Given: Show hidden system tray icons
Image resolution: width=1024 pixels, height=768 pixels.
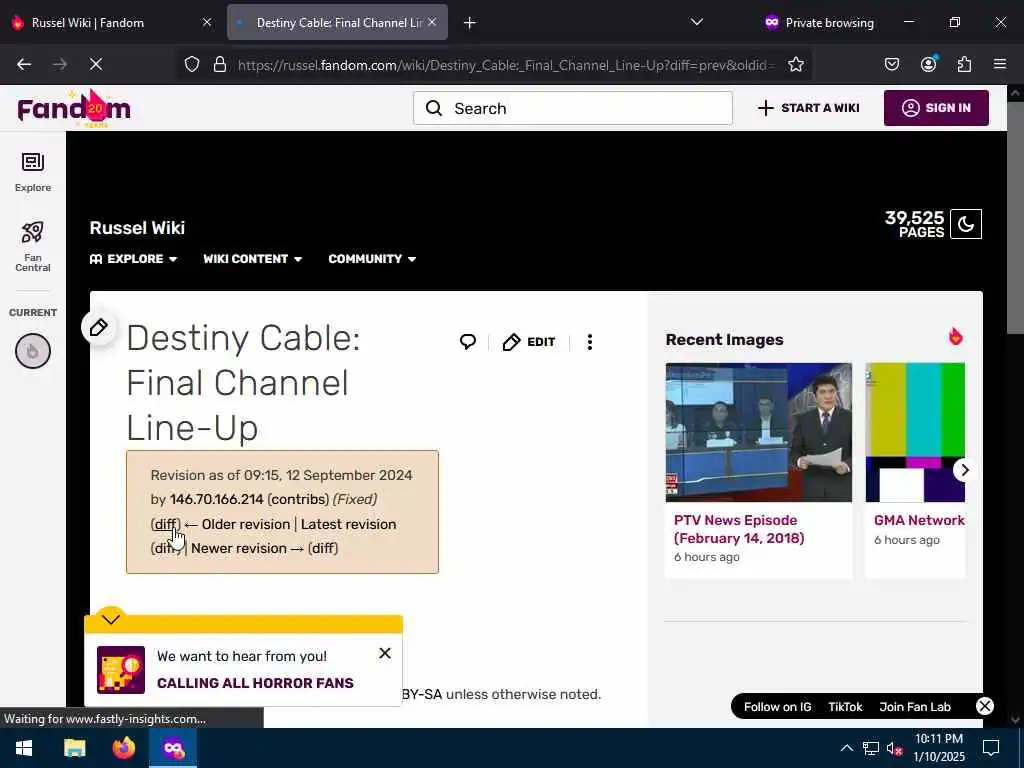Looking at the screenshot, I should point(846,748).
